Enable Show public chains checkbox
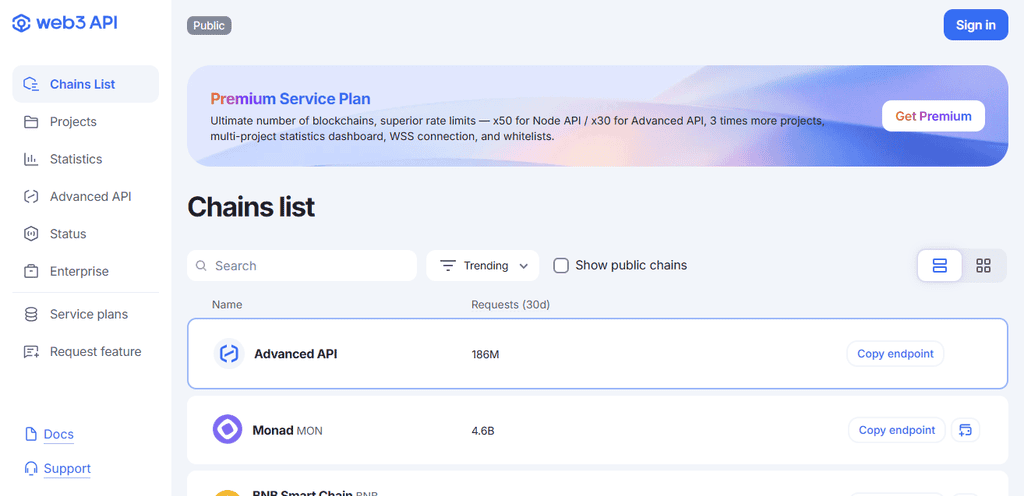The height and width of the screenshot is (496, 1024). tap(561, 266)
